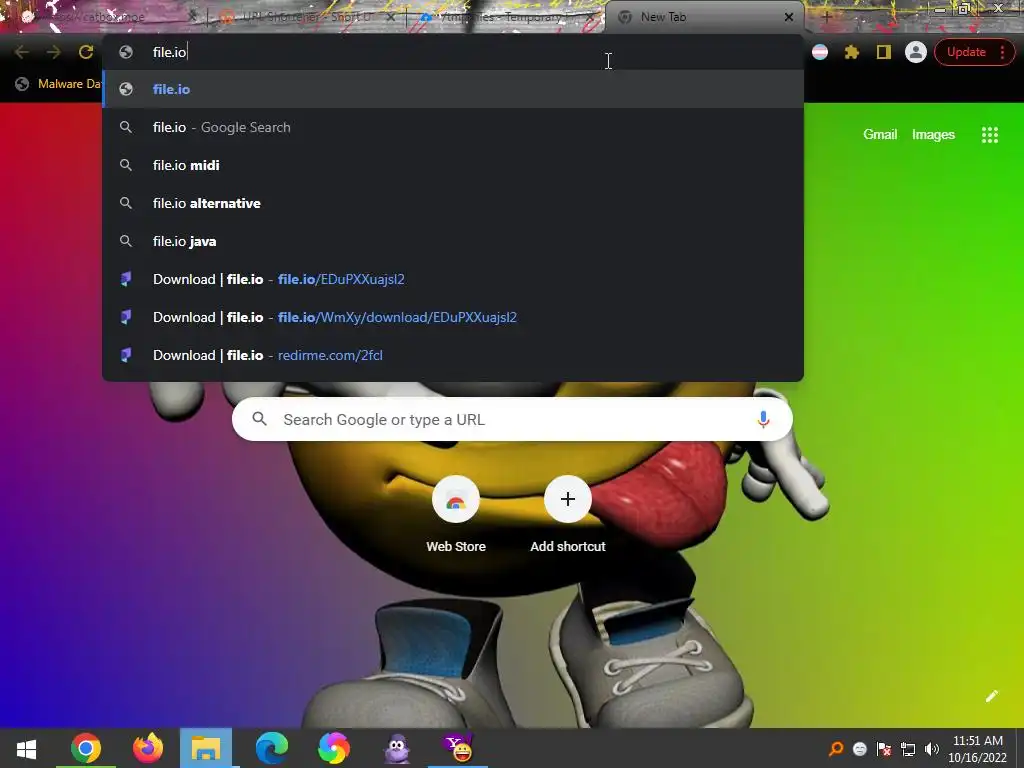Choose the 'file.io java' search suggestion

[453, 241]
